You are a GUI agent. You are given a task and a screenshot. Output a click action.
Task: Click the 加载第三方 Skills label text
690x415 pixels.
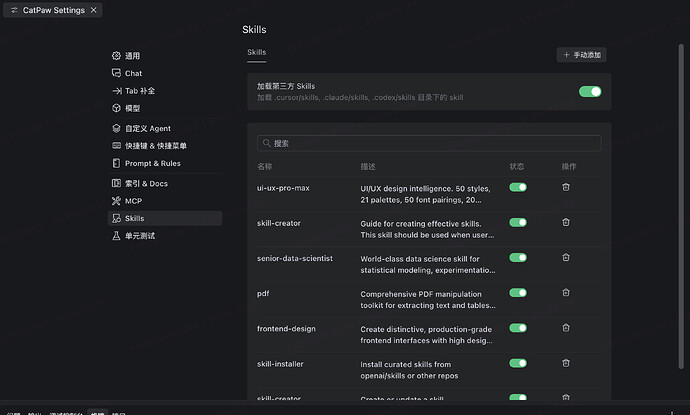286,86
